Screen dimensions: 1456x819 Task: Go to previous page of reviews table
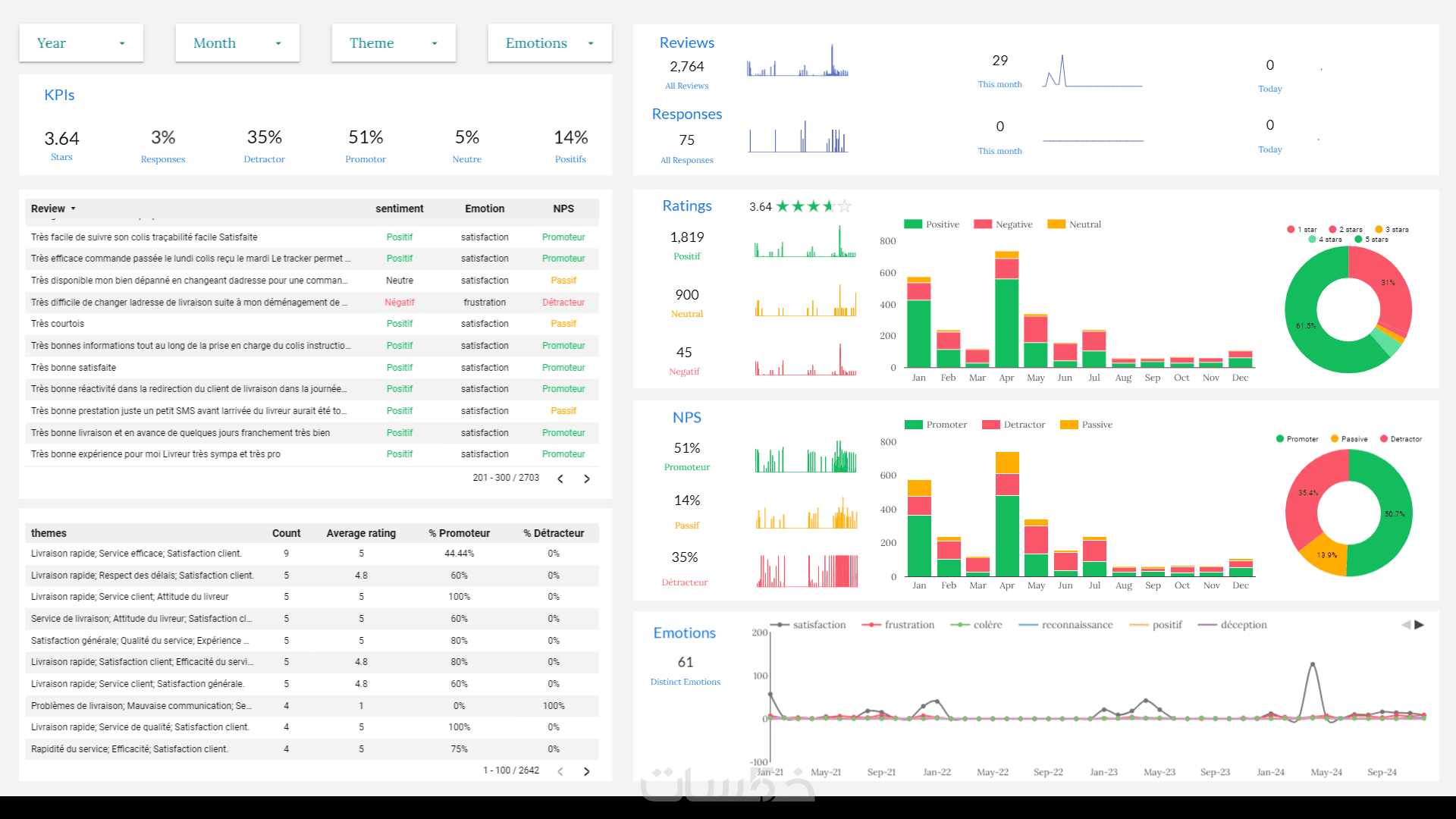(x=560, y=479)
